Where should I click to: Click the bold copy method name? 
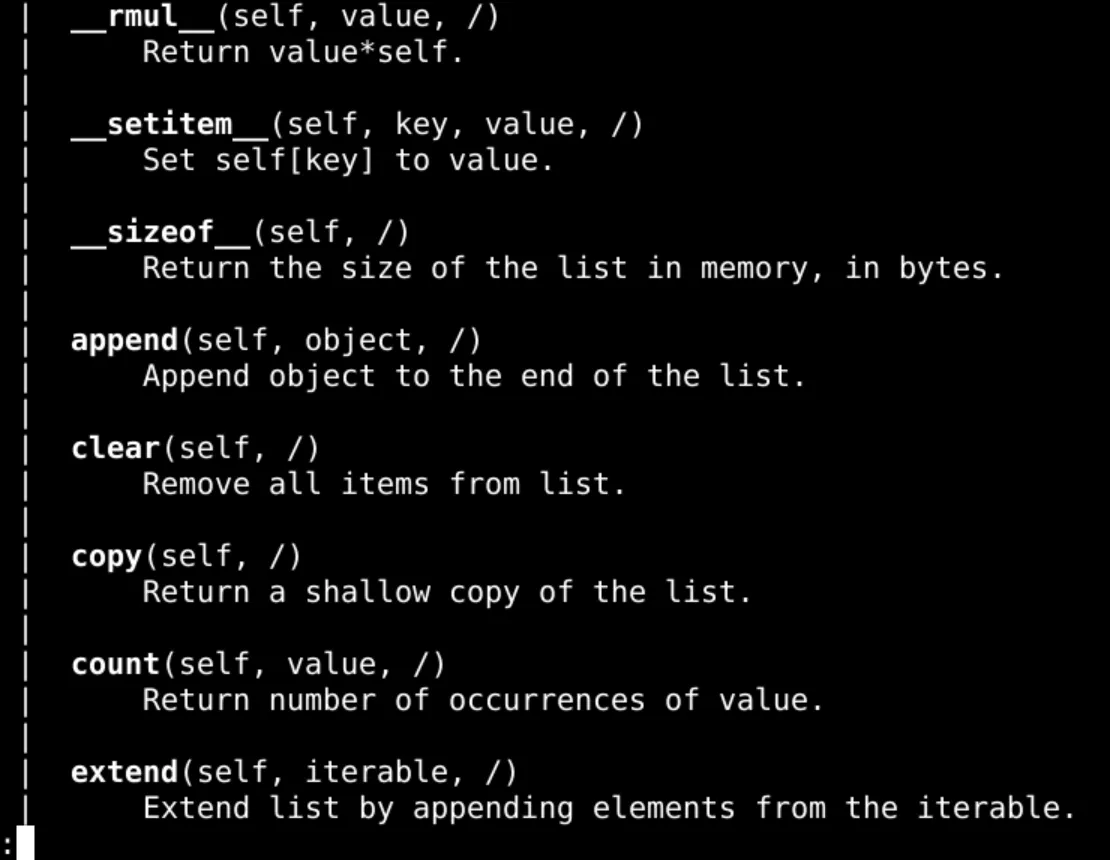click(x=106, y=556)
